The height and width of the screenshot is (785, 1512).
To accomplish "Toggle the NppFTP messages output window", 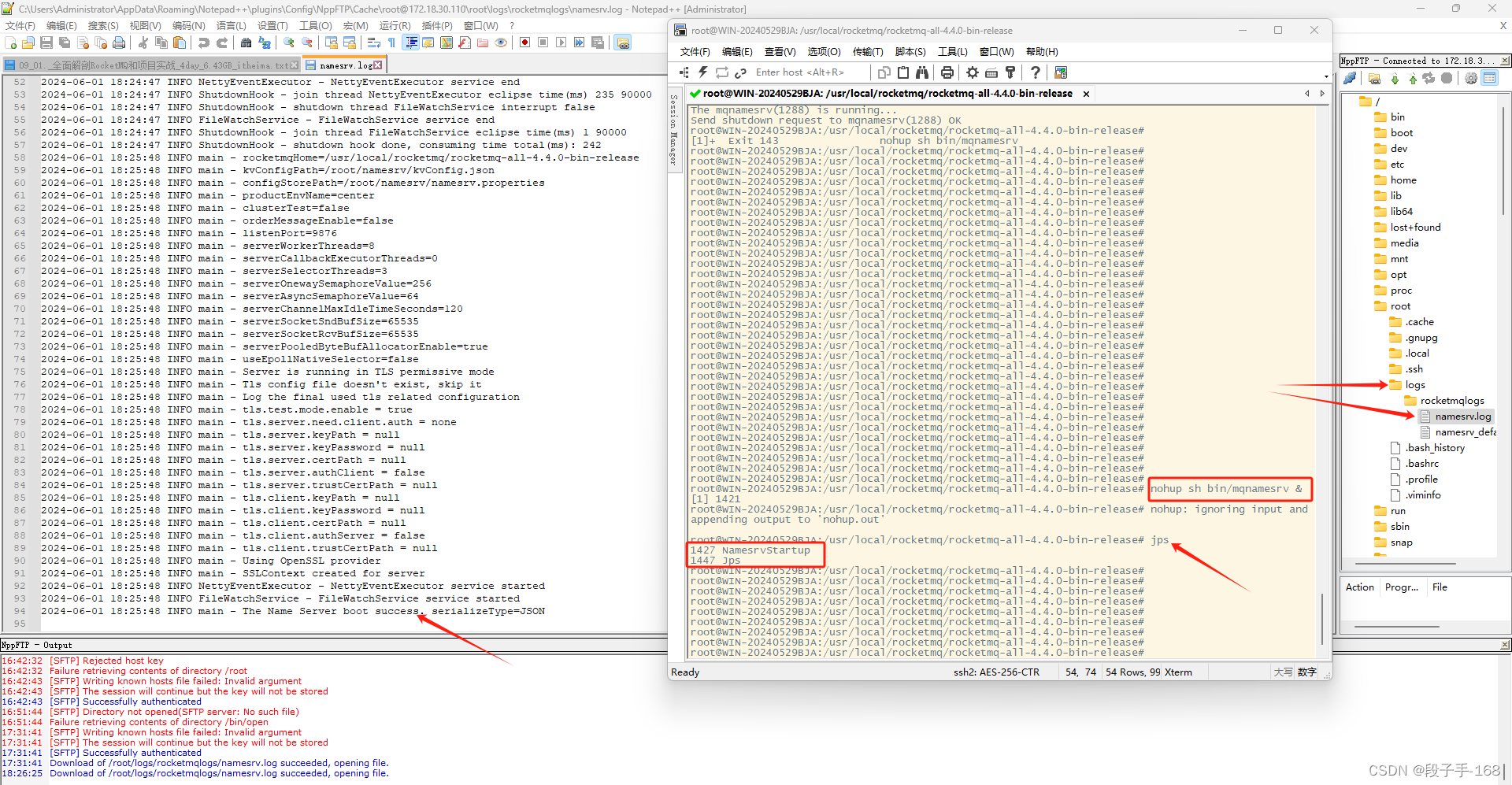I will [1489, 77].
